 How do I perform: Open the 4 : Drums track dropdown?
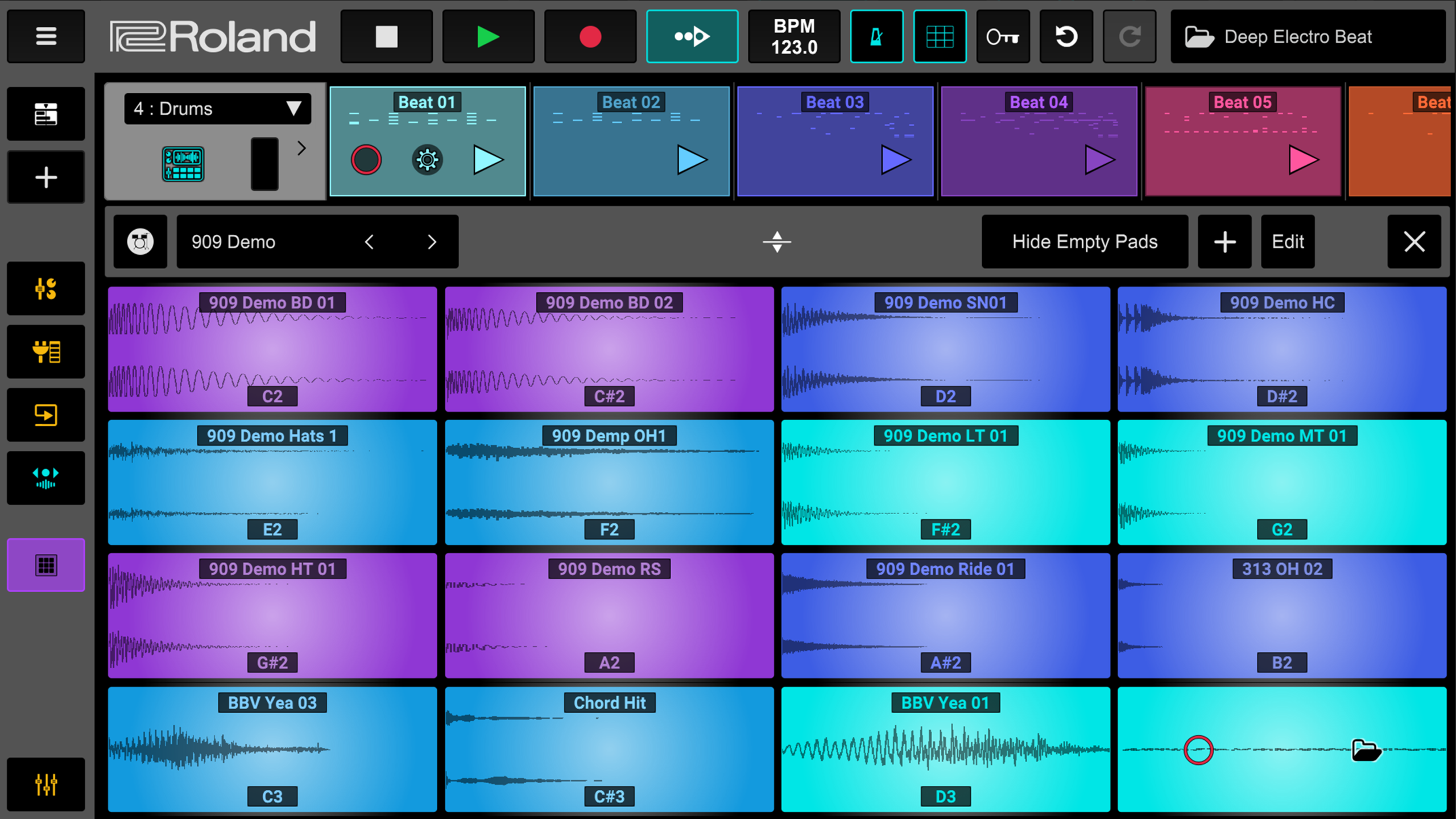[217, 109]
